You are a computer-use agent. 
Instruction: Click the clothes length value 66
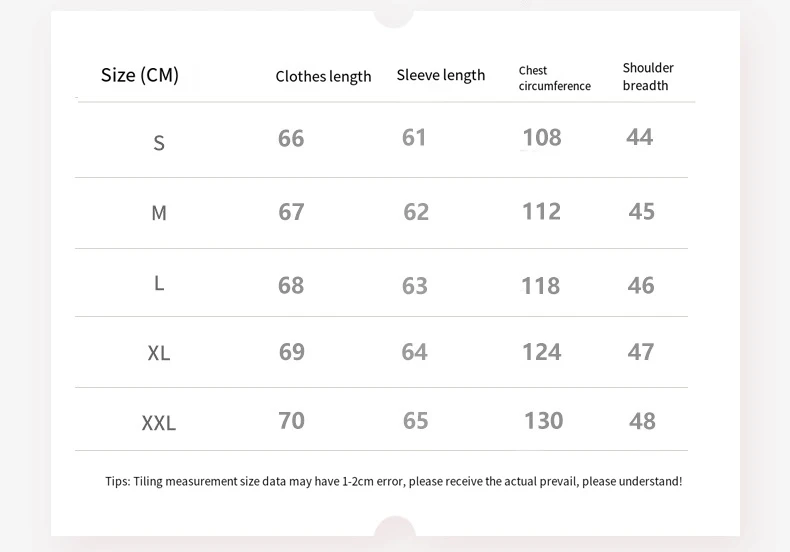click(291, 138)
